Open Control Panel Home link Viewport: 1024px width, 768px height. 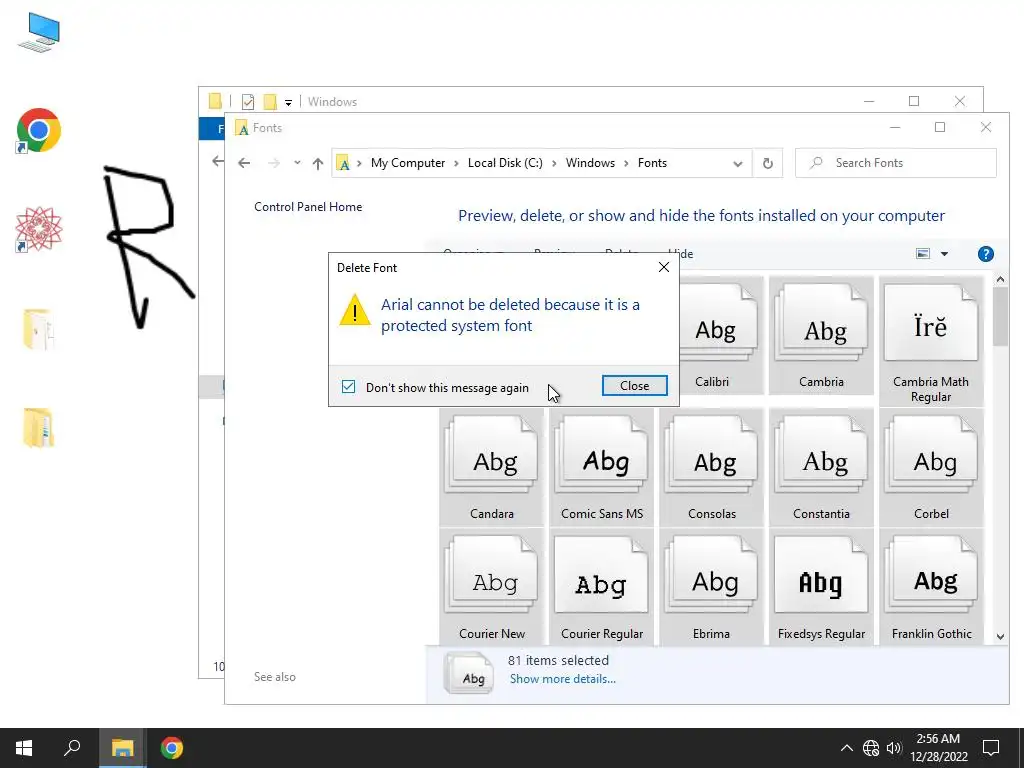click(308, 207)
